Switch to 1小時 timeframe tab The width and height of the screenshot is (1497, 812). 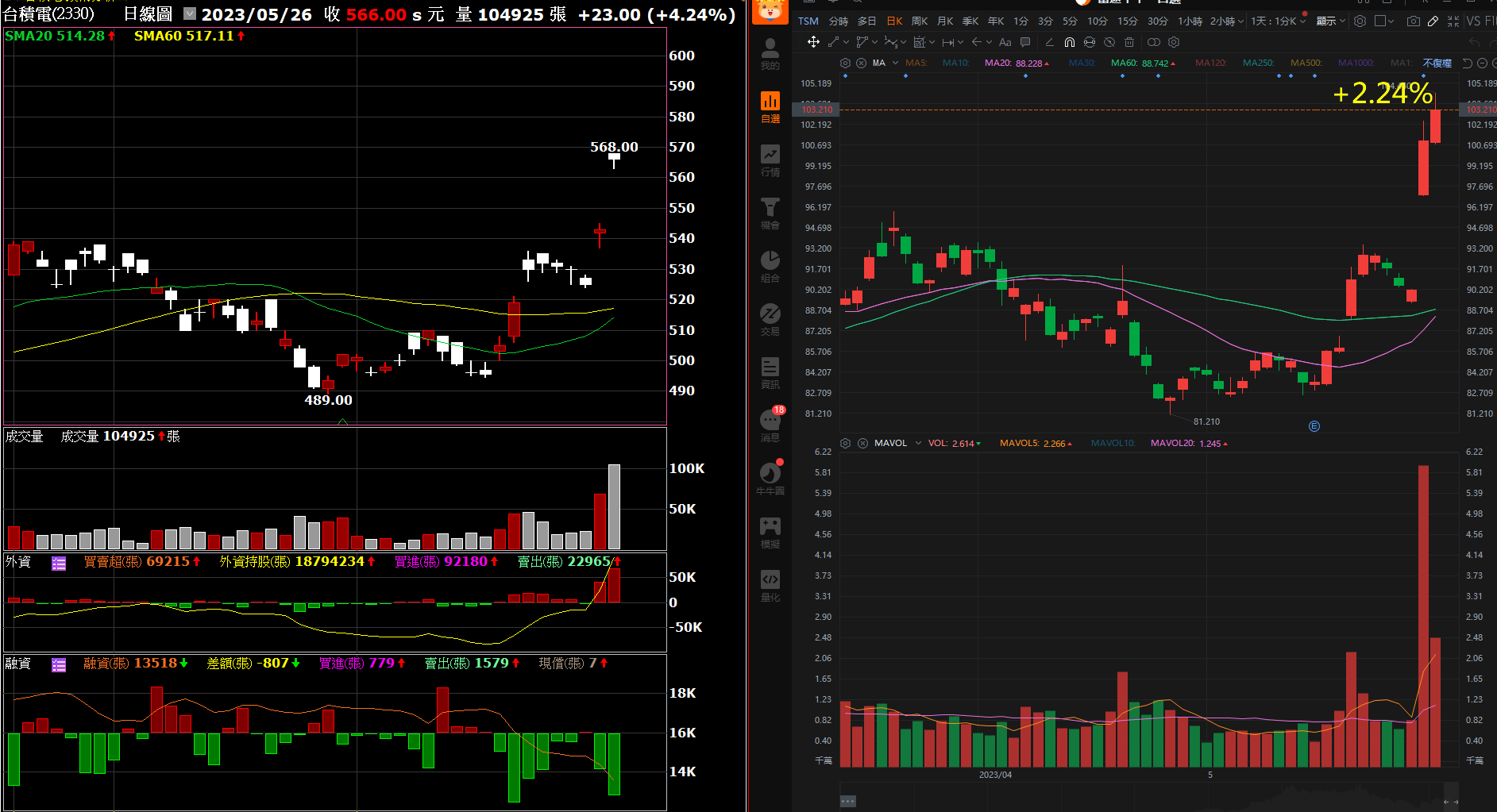click(1190, 21)
